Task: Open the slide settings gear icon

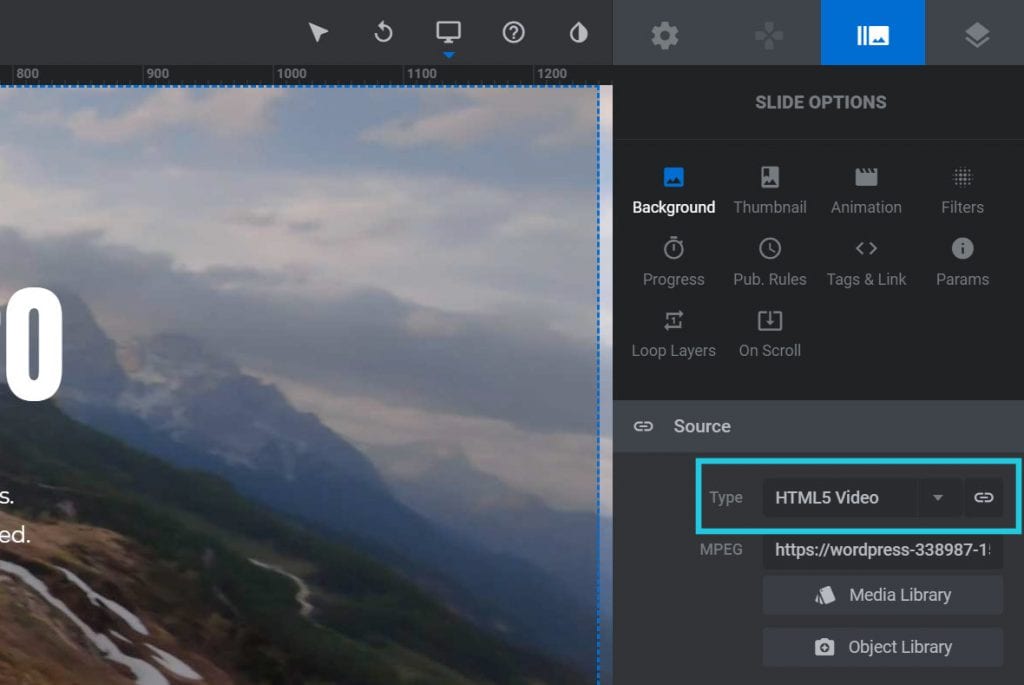Action: 667,32
